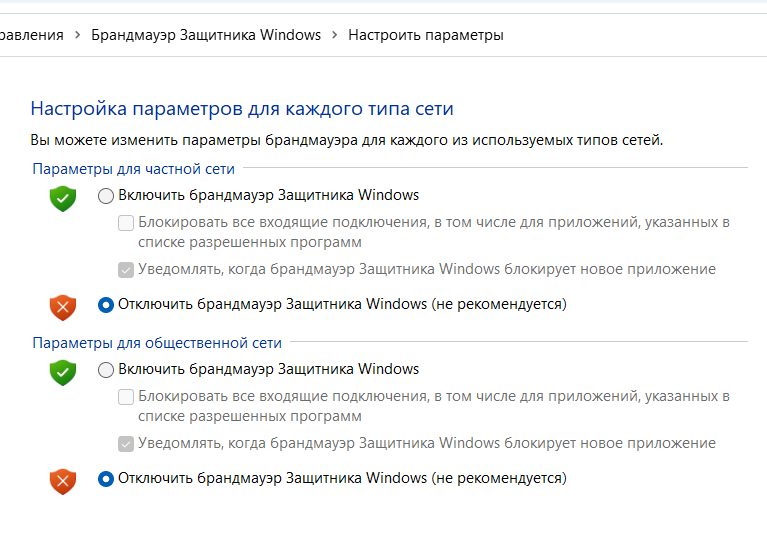Go to the truncated first breadcrumb item

pyautogui.click(x=30, y=35)
